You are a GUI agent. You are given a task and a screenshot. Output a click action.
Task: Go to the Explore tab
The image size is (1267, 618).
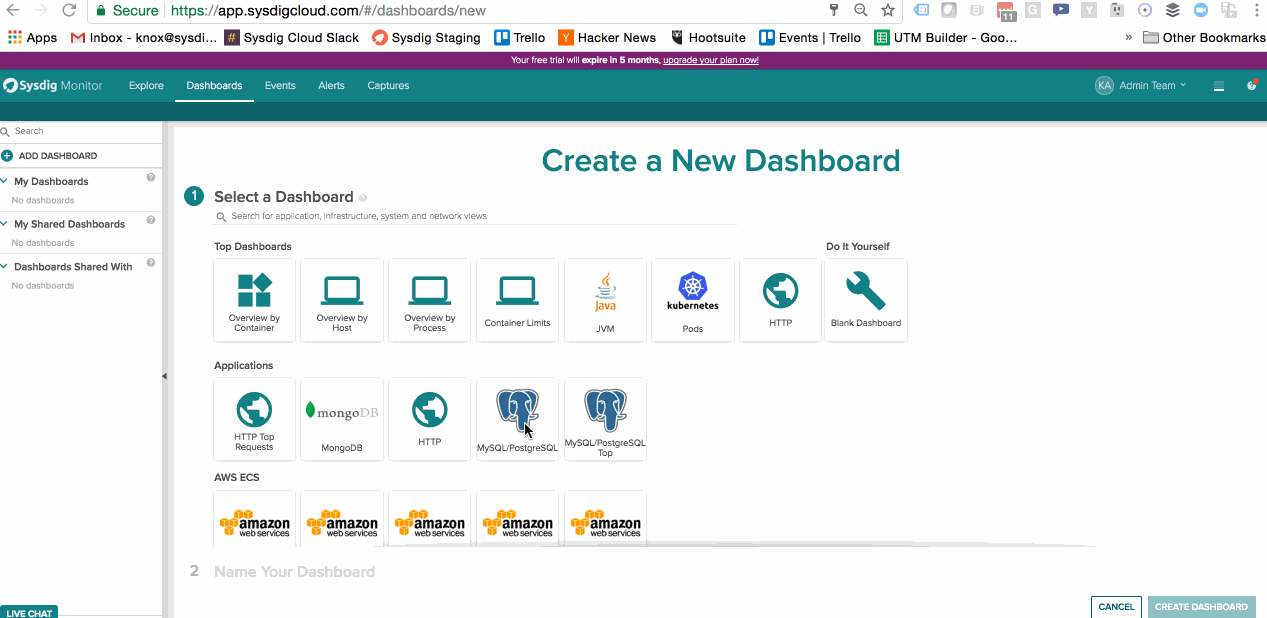click(146, 85)
